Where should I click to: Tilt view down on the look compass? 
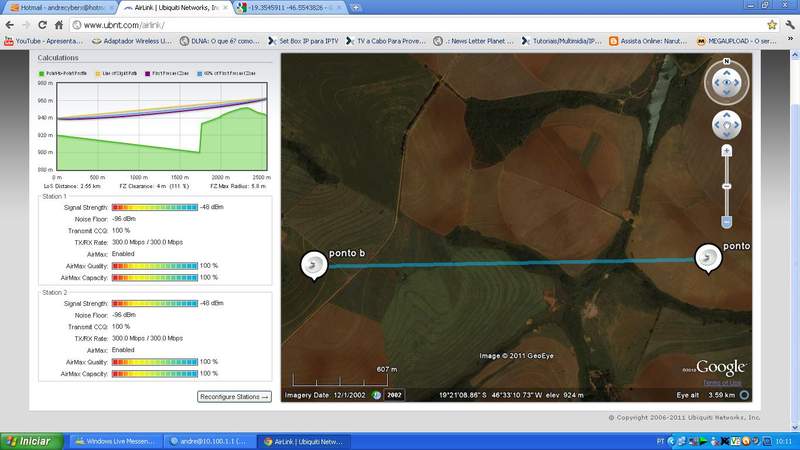pos(727,92)
